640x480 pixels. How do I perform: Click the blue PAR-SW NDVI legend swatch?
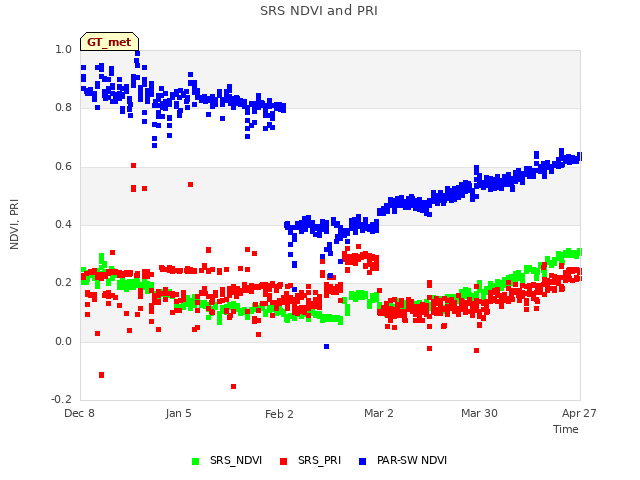point(362,461)
